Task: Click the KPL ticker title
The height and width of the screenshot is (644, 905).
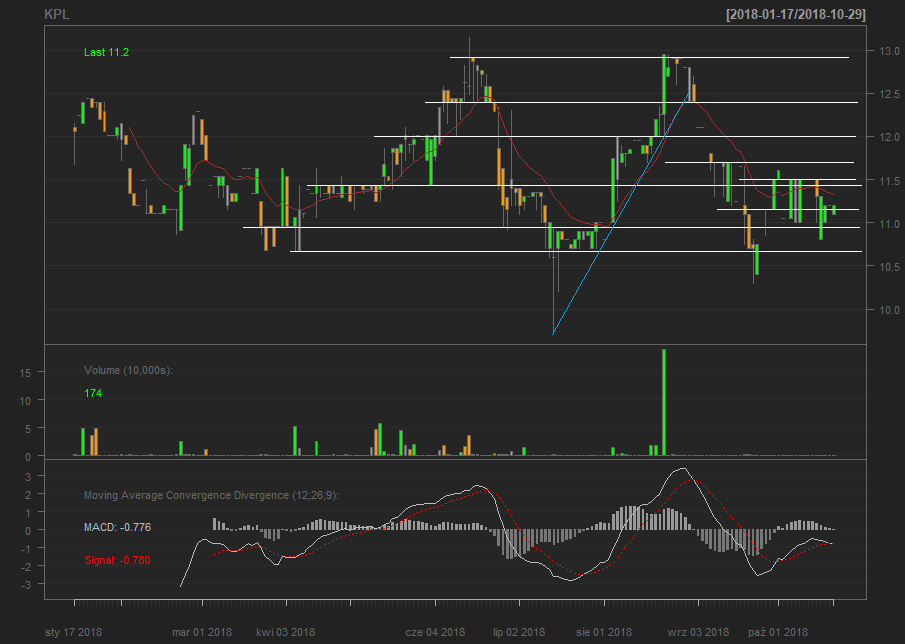Action: point(57,14)
